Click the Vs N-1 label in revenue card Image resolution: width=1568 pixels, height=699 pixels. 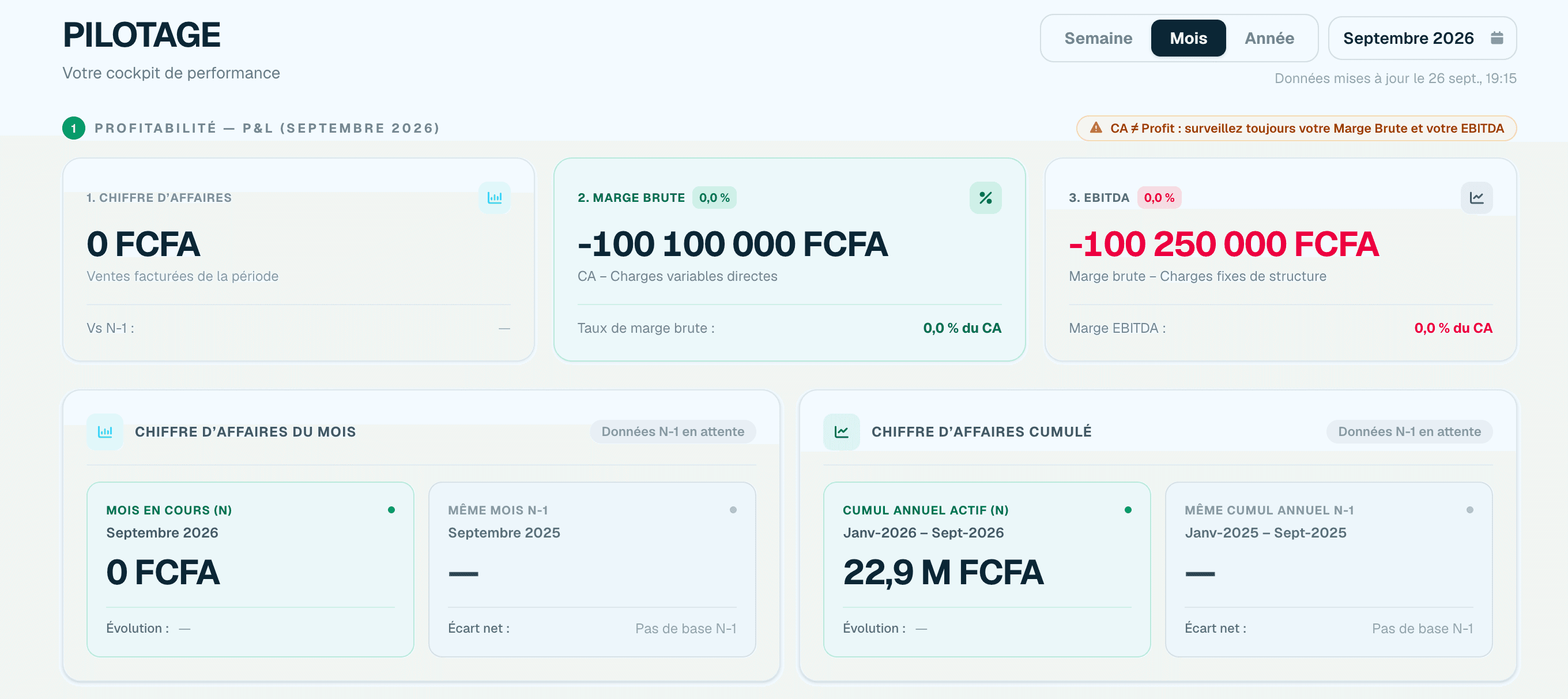pyautogui.click(x=110, y=328)
